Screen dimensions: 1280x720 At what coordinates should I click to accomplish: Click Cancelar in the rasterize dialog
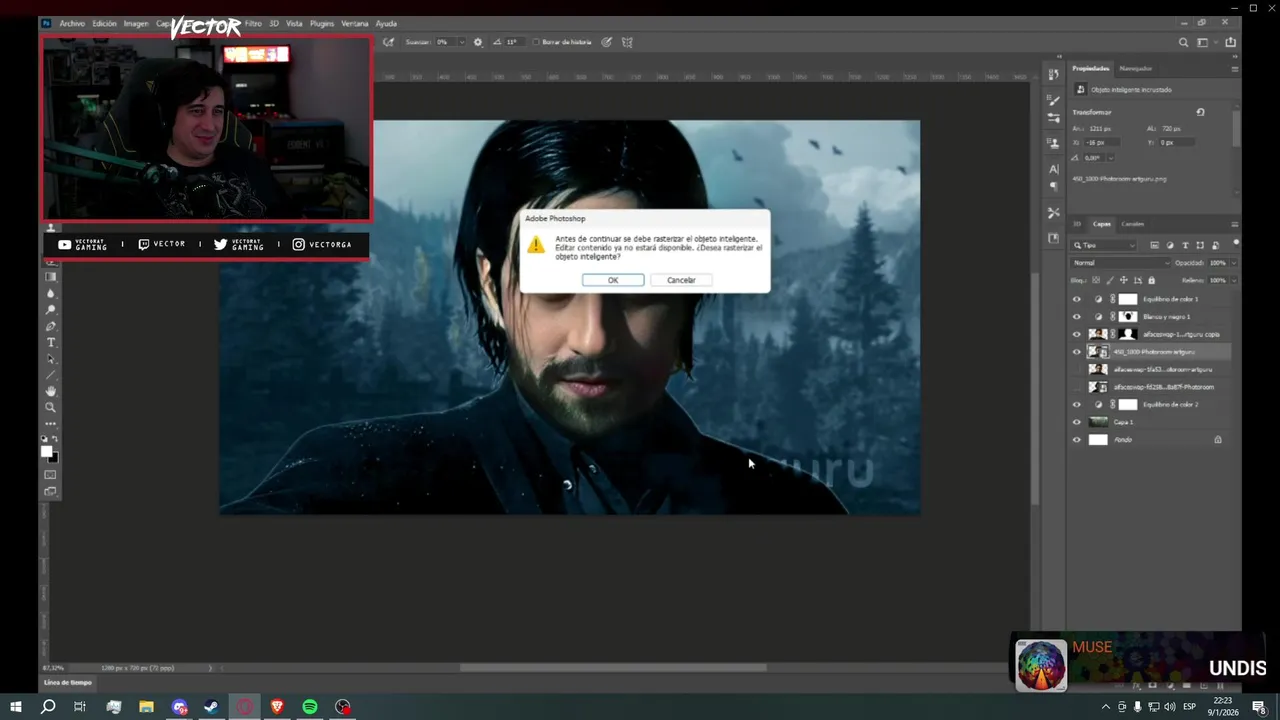[x=681, y=280]
